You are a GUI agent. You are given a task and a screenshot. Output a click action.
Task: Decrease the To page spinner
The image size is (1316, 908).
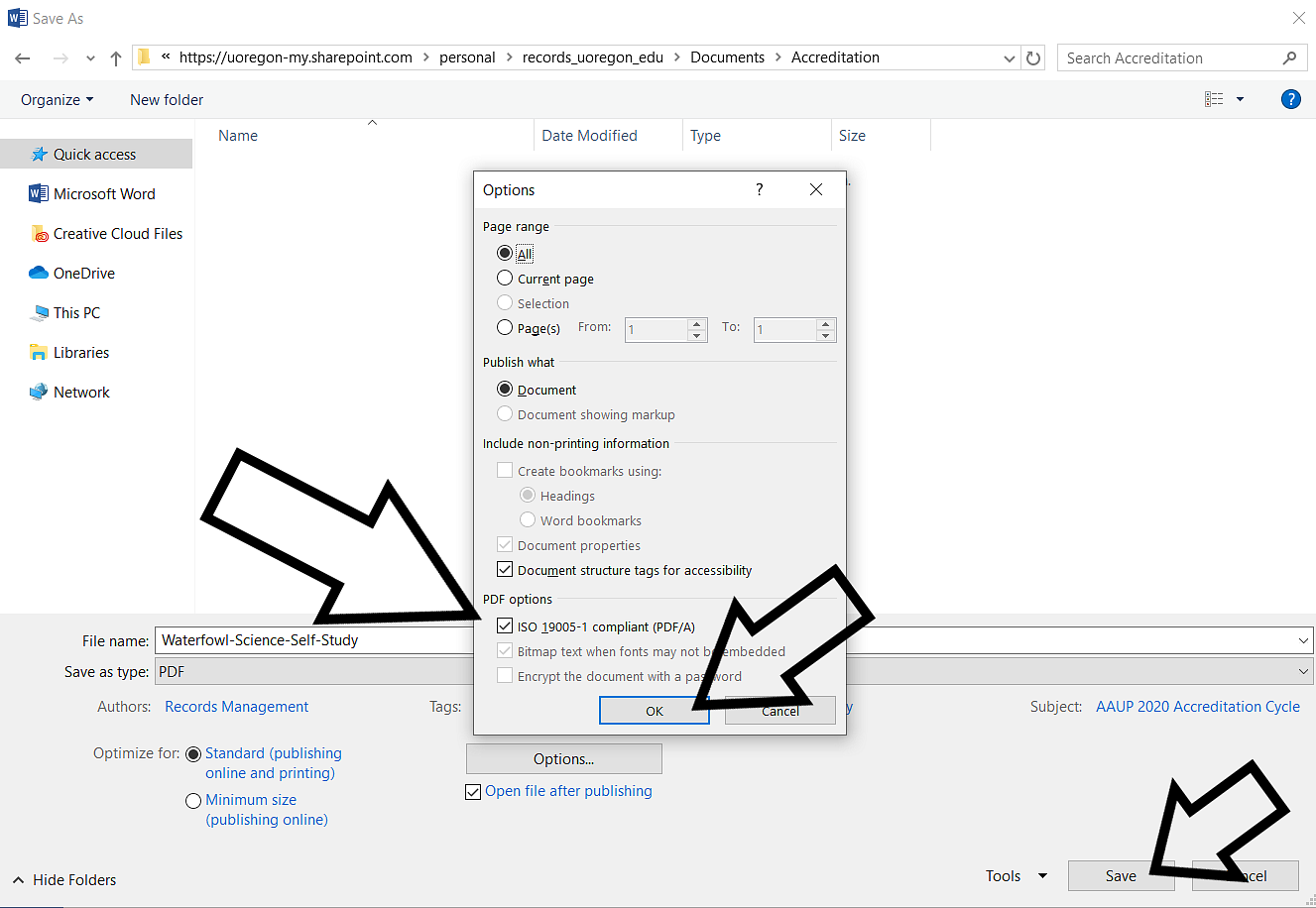click(x=826, y=336)
